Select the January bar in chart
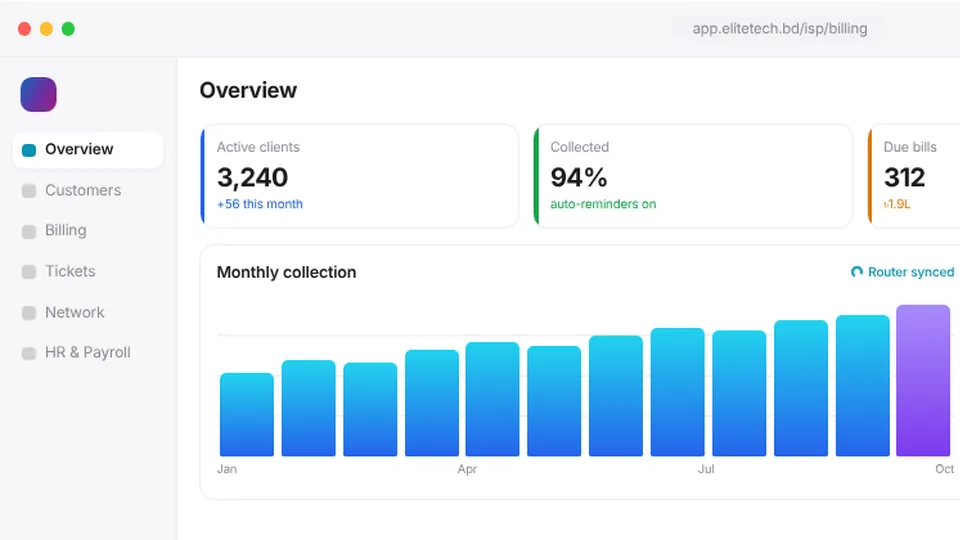The image size is (960, 540). click(x=247, y=414)
